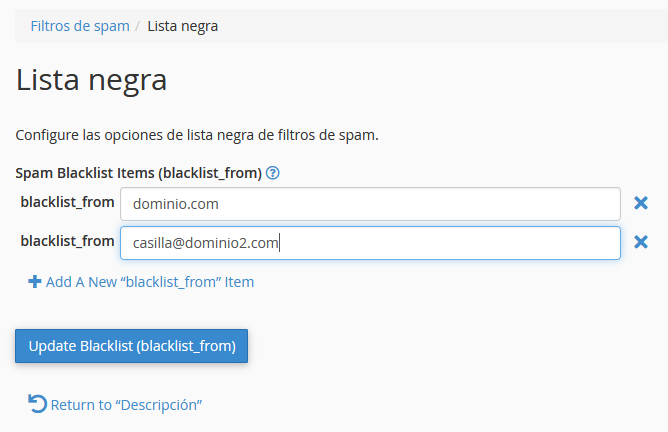This screenshot has height=432, width=668.
Task: Click the plus icon for new item
Action: pyautogui.click(x=35, y=282)
